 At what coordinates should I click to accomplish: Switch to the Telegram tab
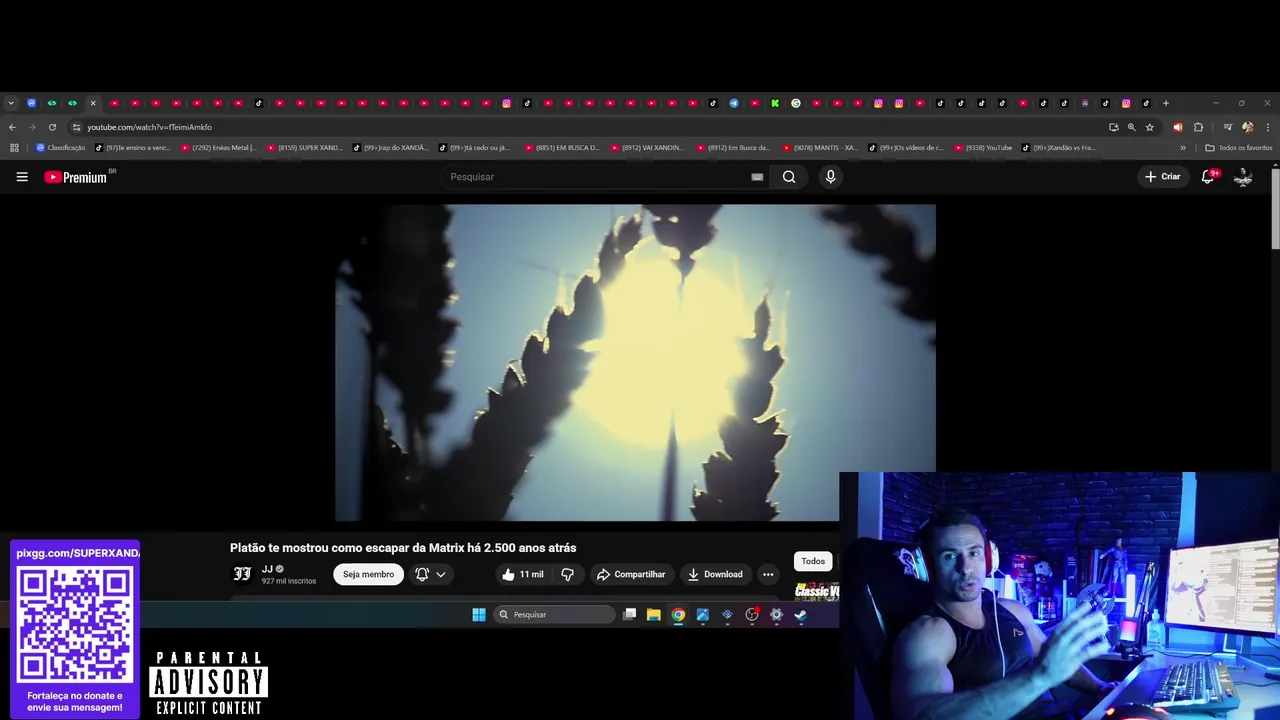[x=734, y=103]
